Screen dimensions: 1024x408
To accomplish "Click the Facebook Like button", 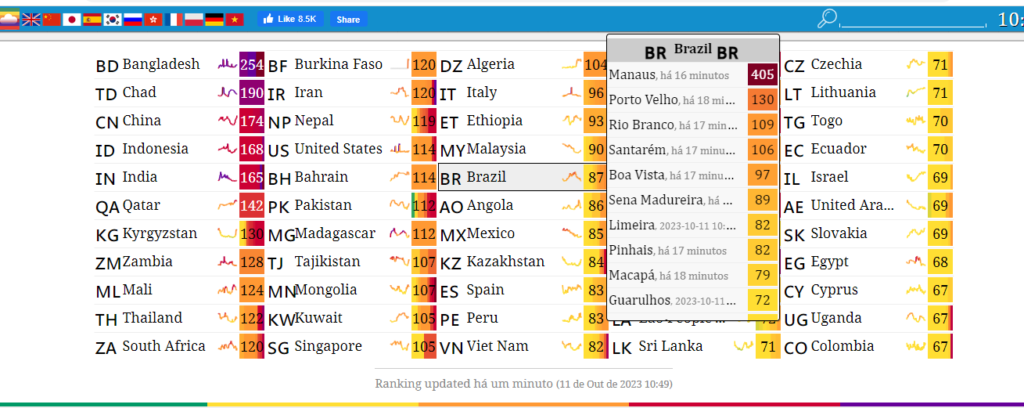I will [x=288, y=19].
